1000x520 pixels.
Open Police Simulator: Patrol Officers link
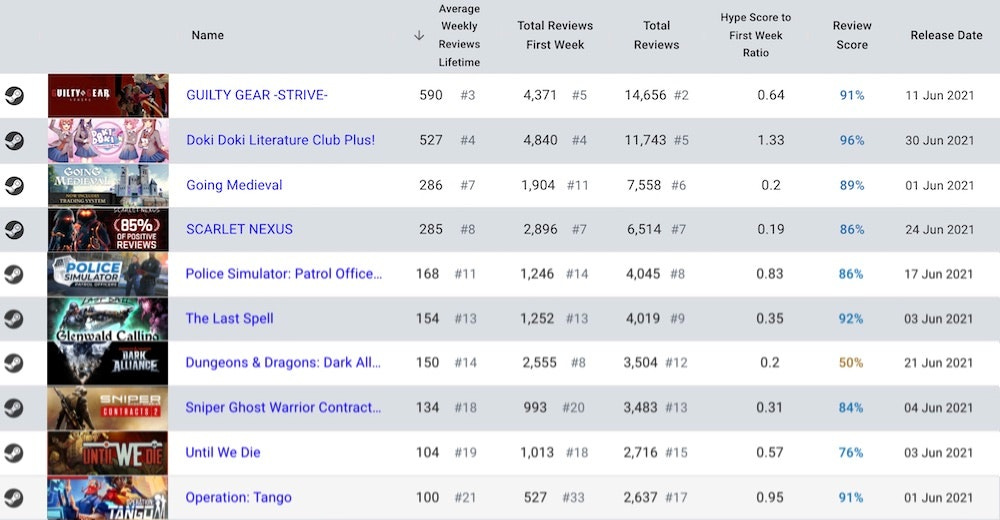point(284,274)
